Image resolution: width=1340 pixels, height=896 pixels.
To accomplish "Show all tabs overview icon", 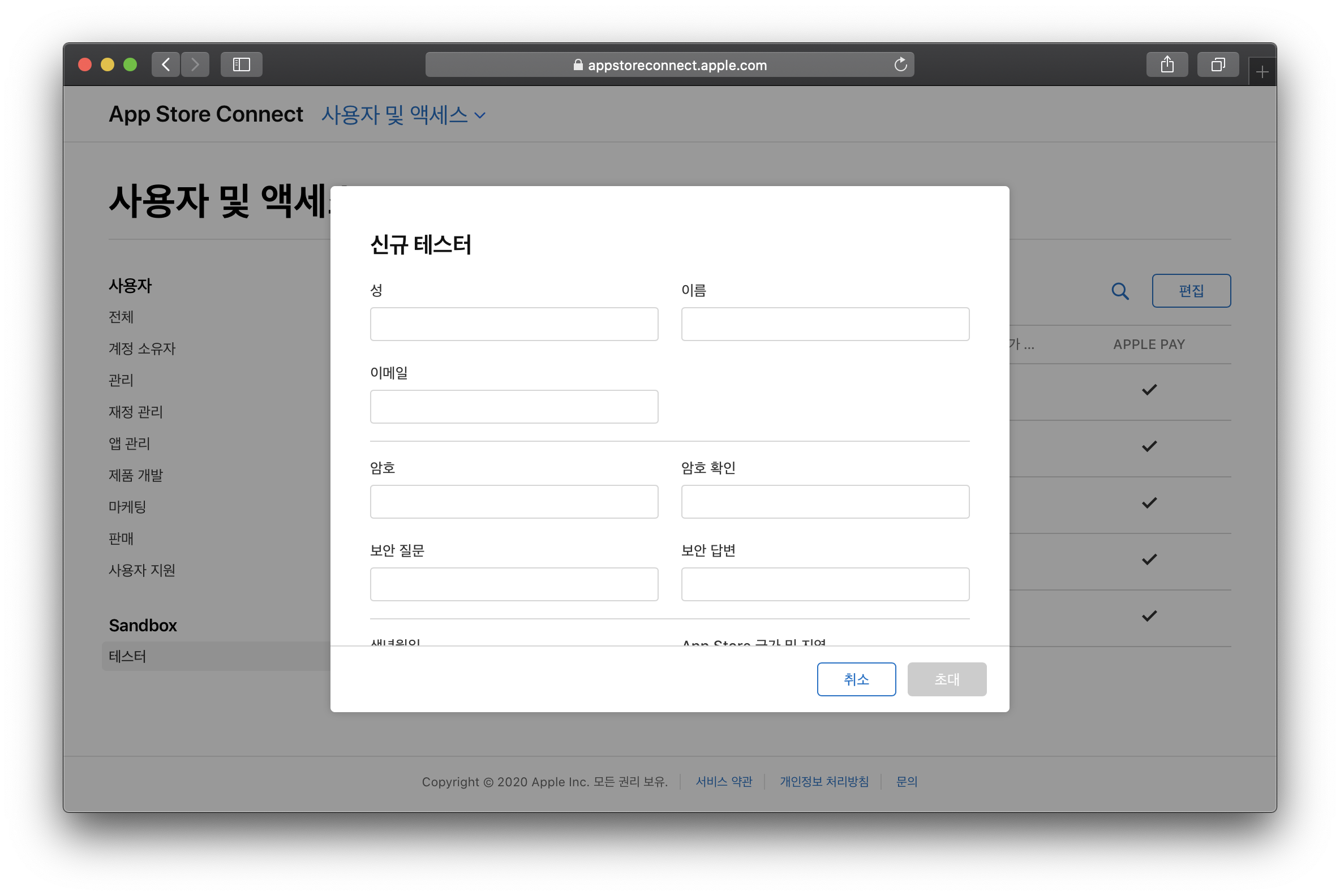I will [1218, 64].
